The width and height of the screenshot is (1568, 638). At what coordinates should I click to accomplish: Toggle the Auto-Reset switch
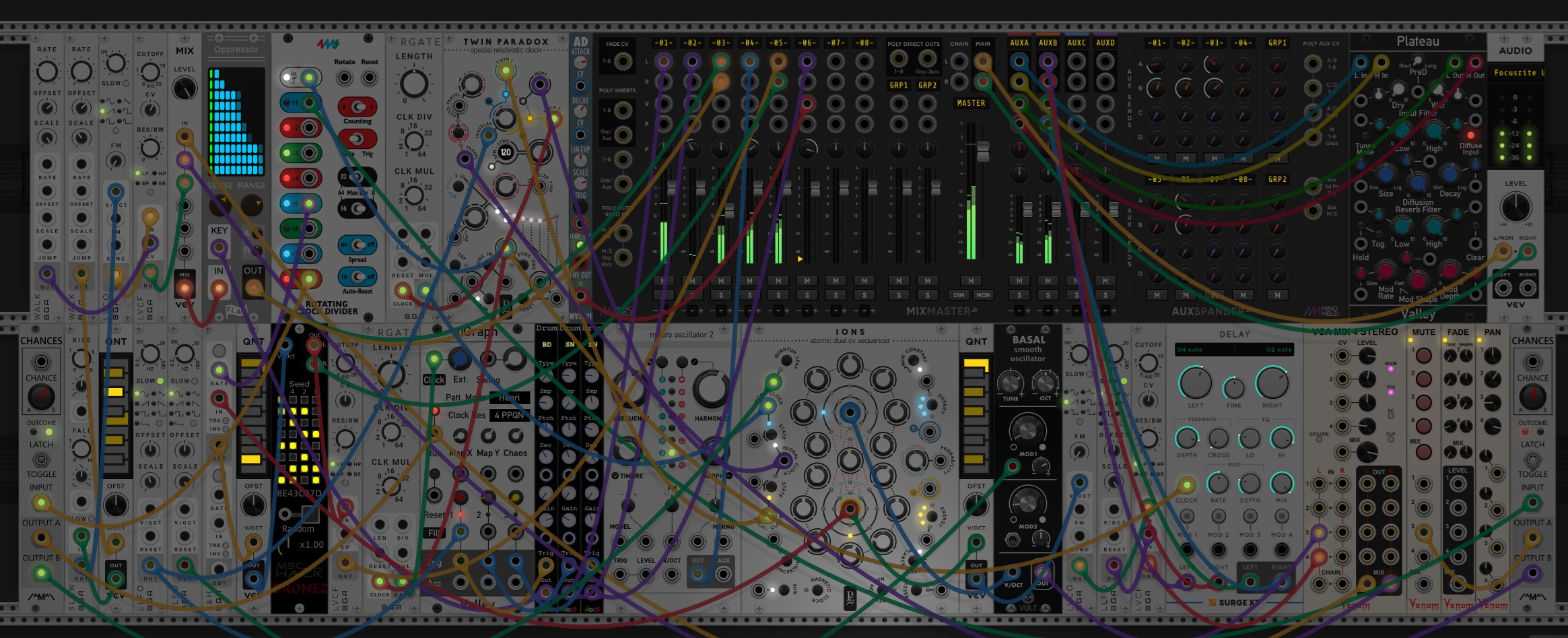point(357,277)
